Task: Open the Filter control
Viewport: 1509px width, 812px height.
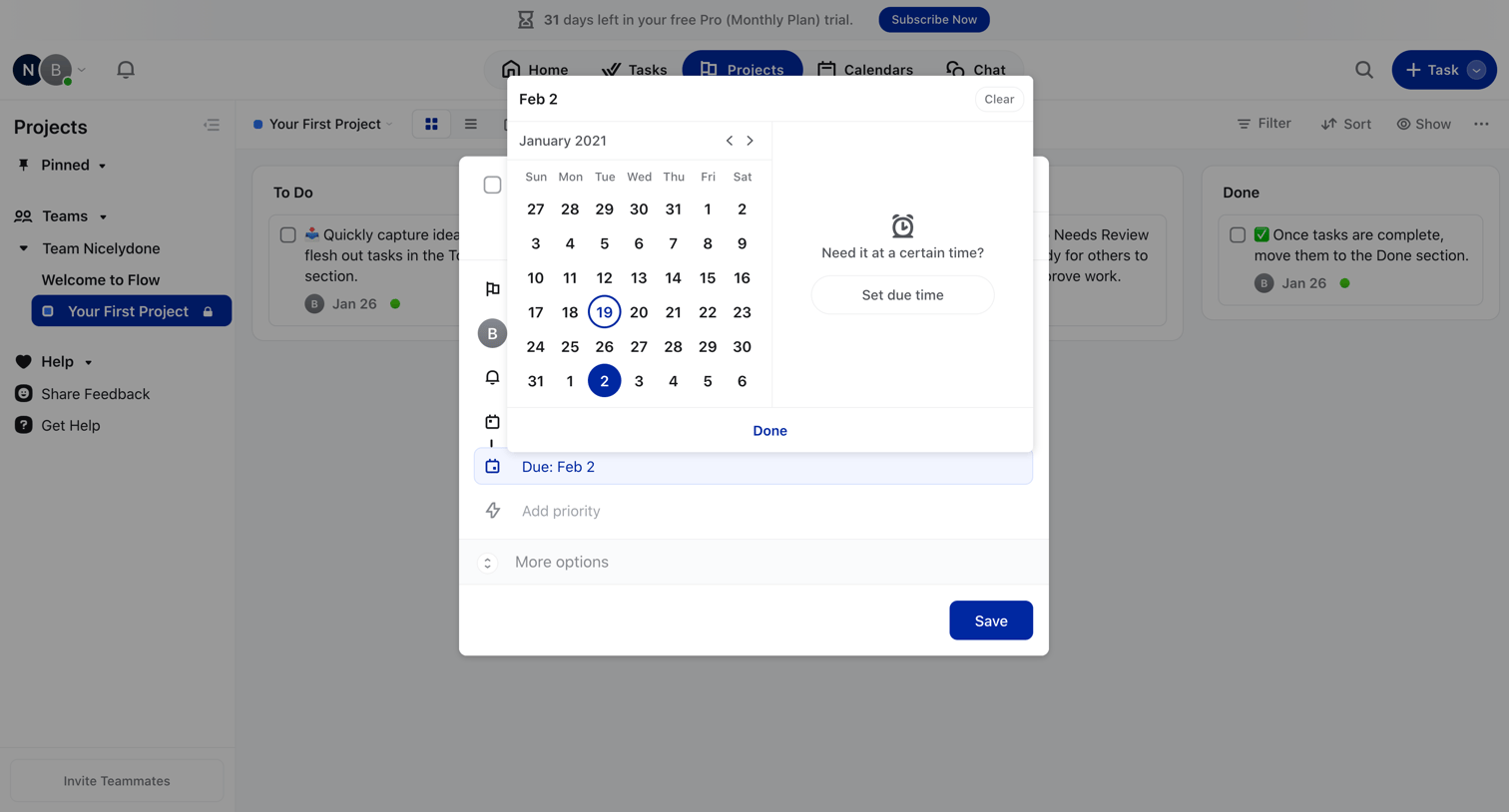Action: click(x=1263, y=124)
